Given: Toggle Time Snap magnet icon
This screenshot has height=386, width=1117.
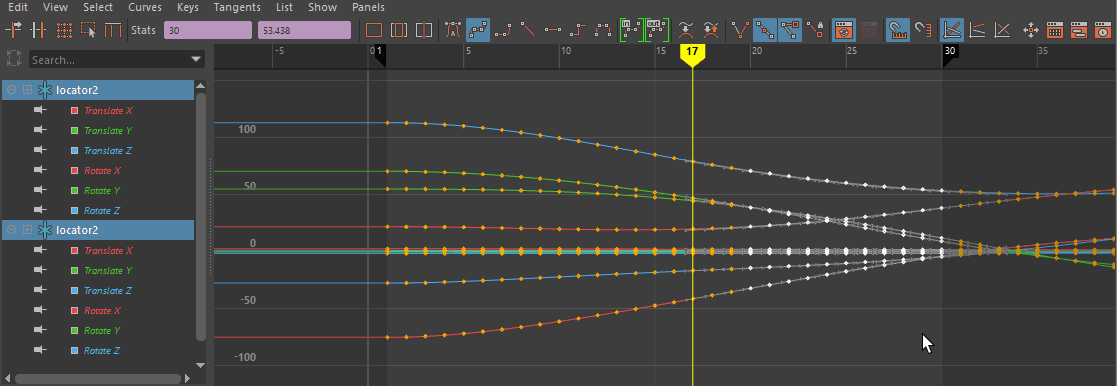Looking at the screenshot, I should click(897, 30).
